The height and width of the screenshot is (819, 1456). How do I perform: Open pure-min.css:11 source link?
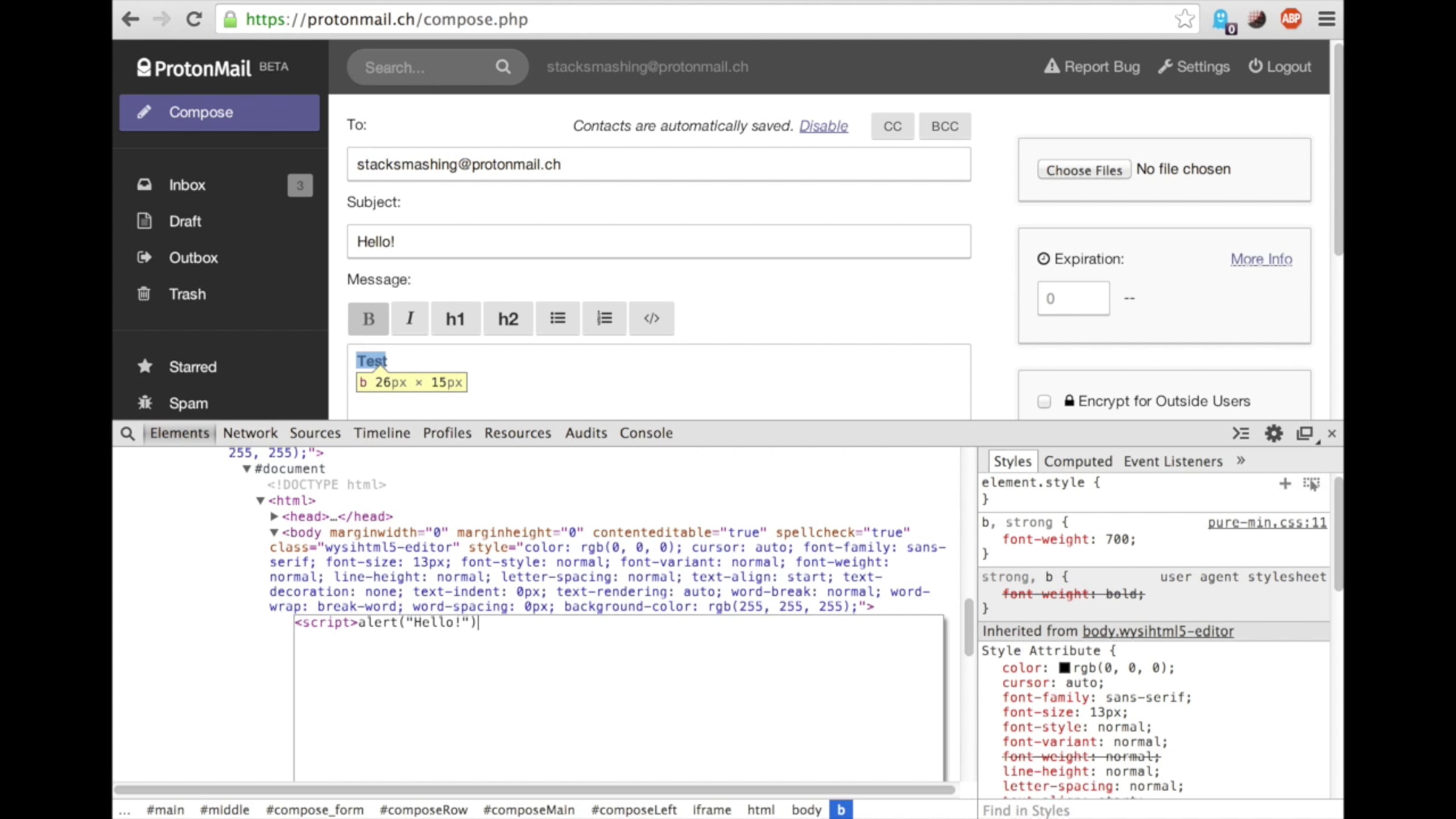pos(1267,522)
